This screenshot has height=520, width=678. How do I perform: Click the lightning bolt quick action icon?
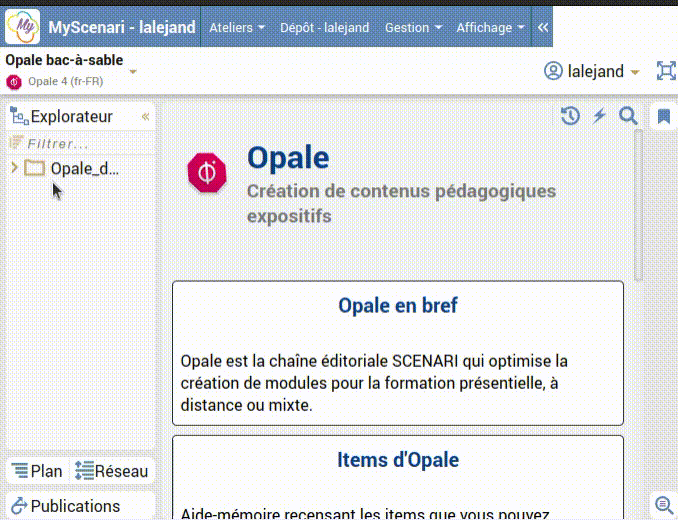pyautogui.click(x=599, y=115)
